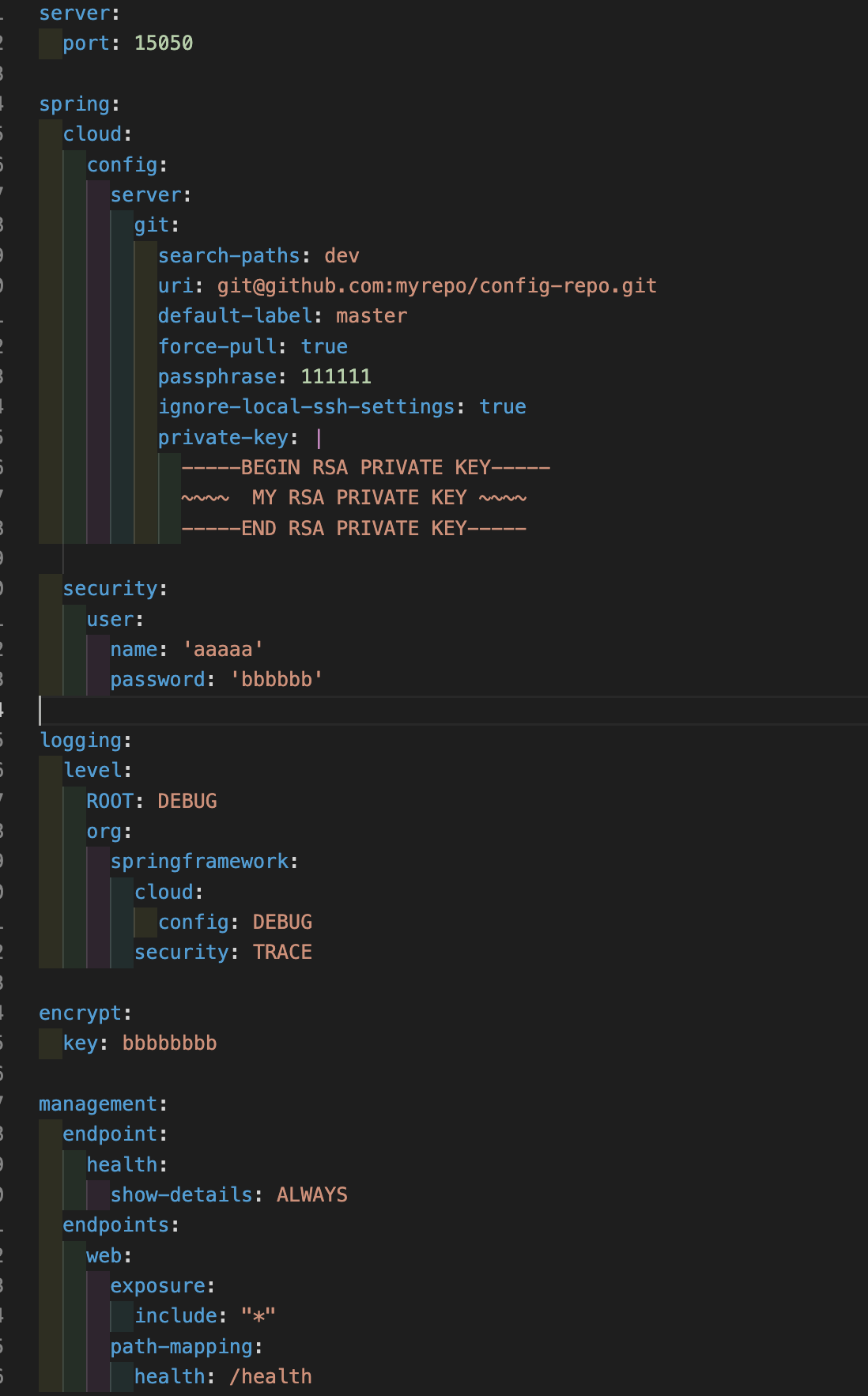Click the encrypt key value bbbbbbbb
Viewport: 868px width, 1396px height.
[169, 1043]
